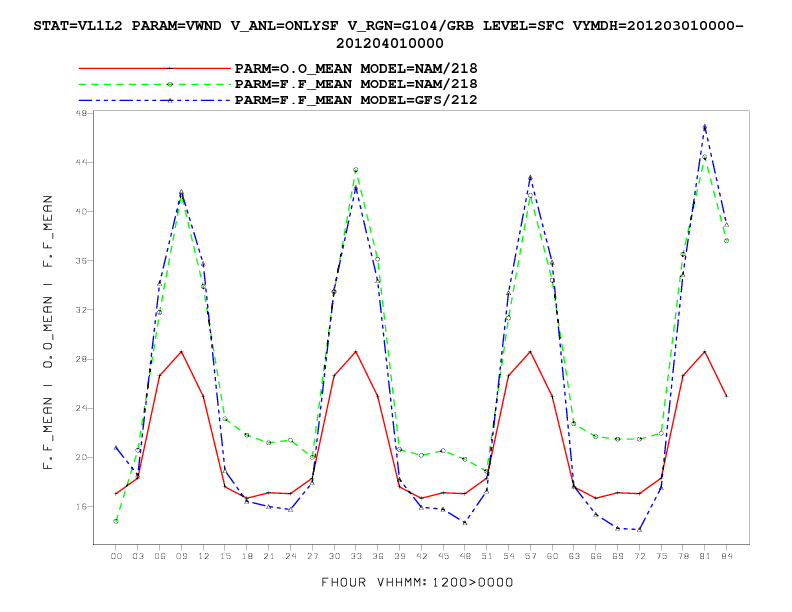792x612 pixels.
Task: Click the blue GFS peak marker at hour 57
Action: [x=530, y=178]
